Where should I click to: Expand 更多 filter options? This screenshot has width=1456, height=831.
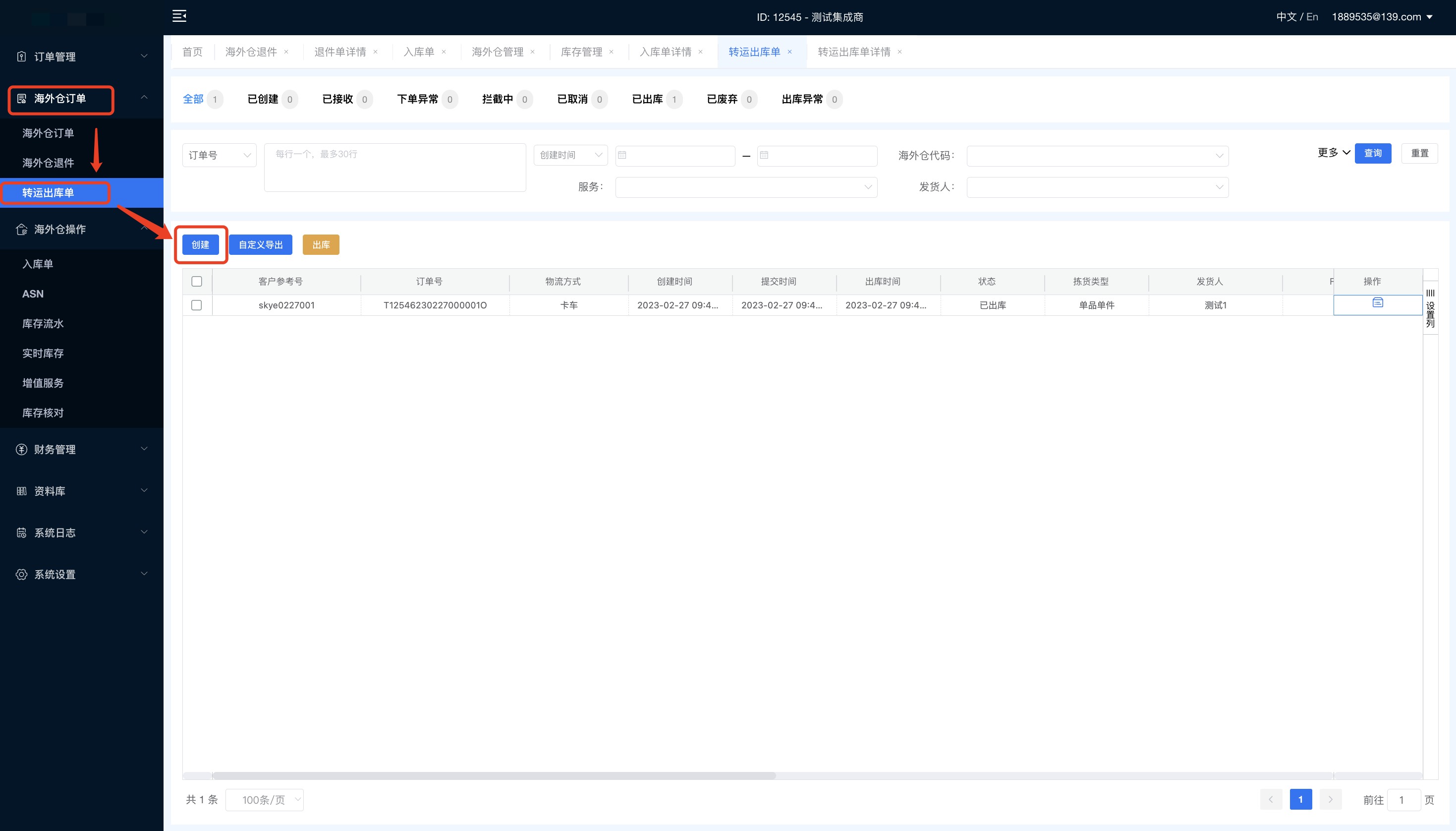1333,152
